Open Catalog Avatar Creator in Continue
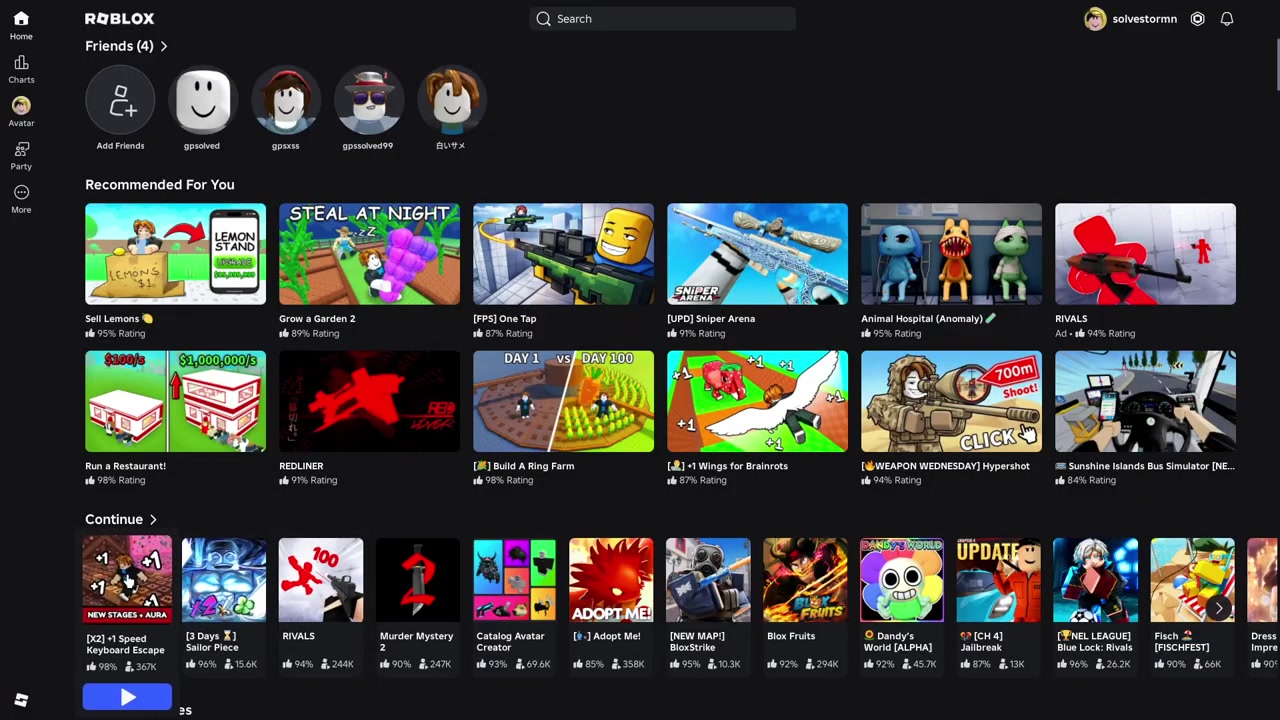This screenshot has width=1280, height=720. 515,580
